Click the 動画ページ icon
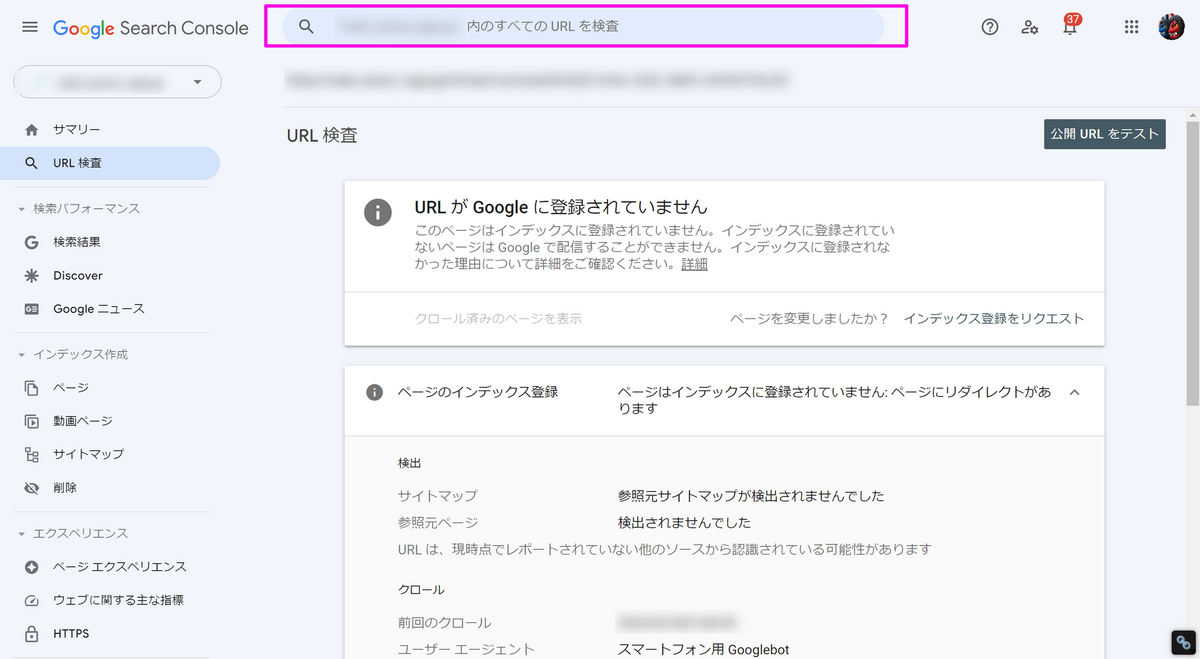This screenshot has height=659, width=1200. click(x=32, y=421)
